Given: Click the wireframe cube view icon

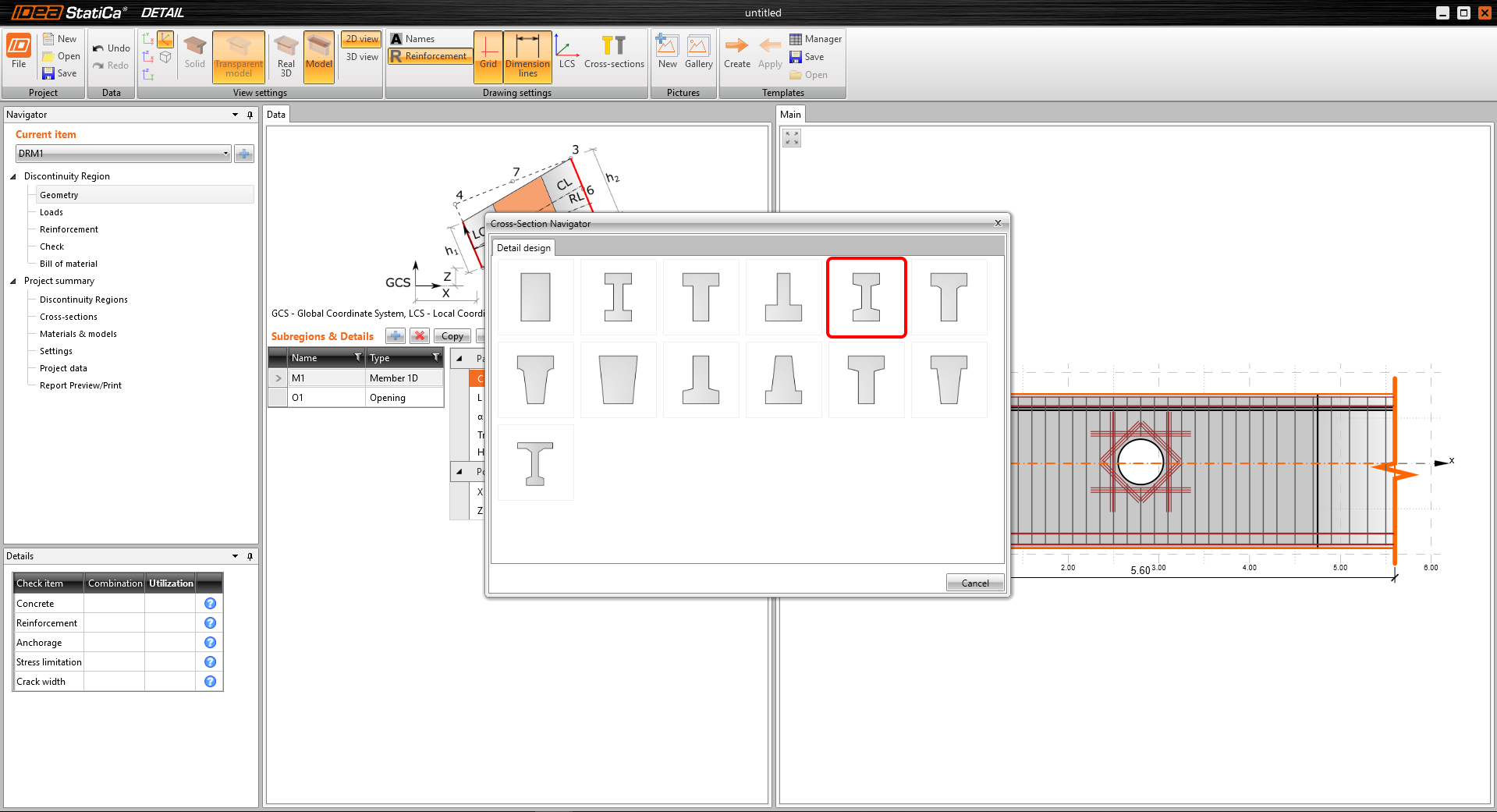Looking at the screenshot, I should (x=165, y=57).
